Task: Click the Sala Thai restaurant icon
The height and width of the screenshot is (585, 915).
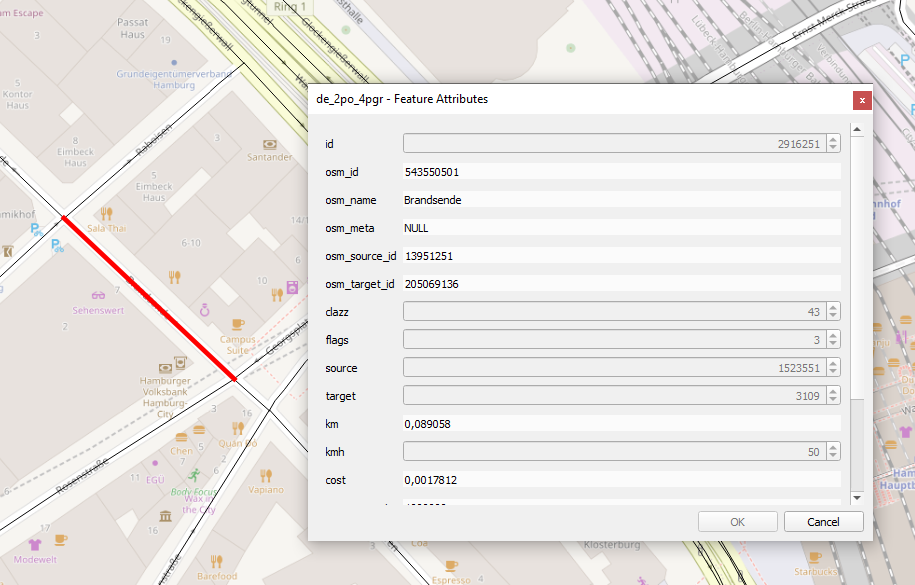Action: click(x=106, y=214)
